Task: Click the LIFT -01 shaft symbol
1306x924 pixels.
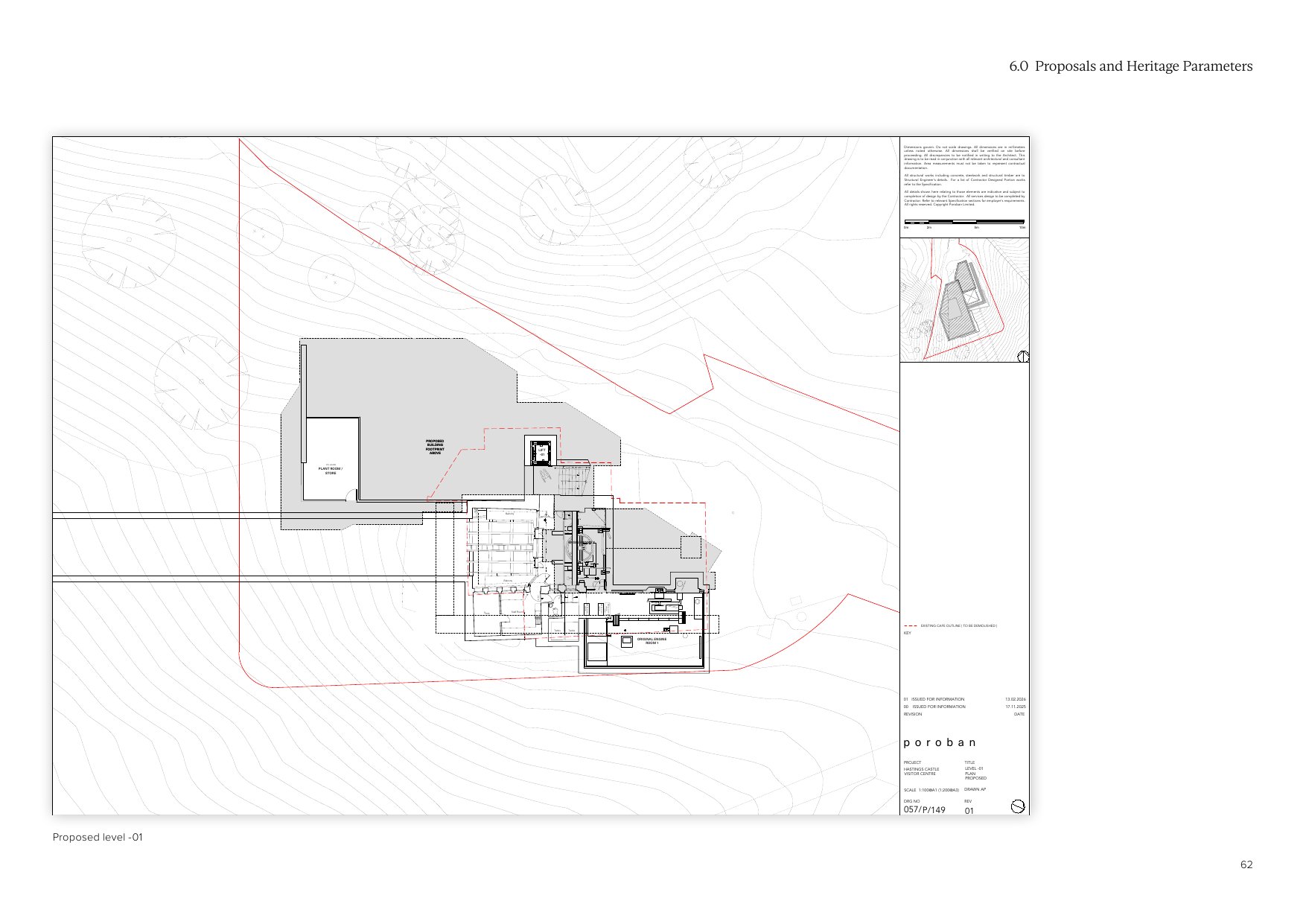Action: (541, 451)
